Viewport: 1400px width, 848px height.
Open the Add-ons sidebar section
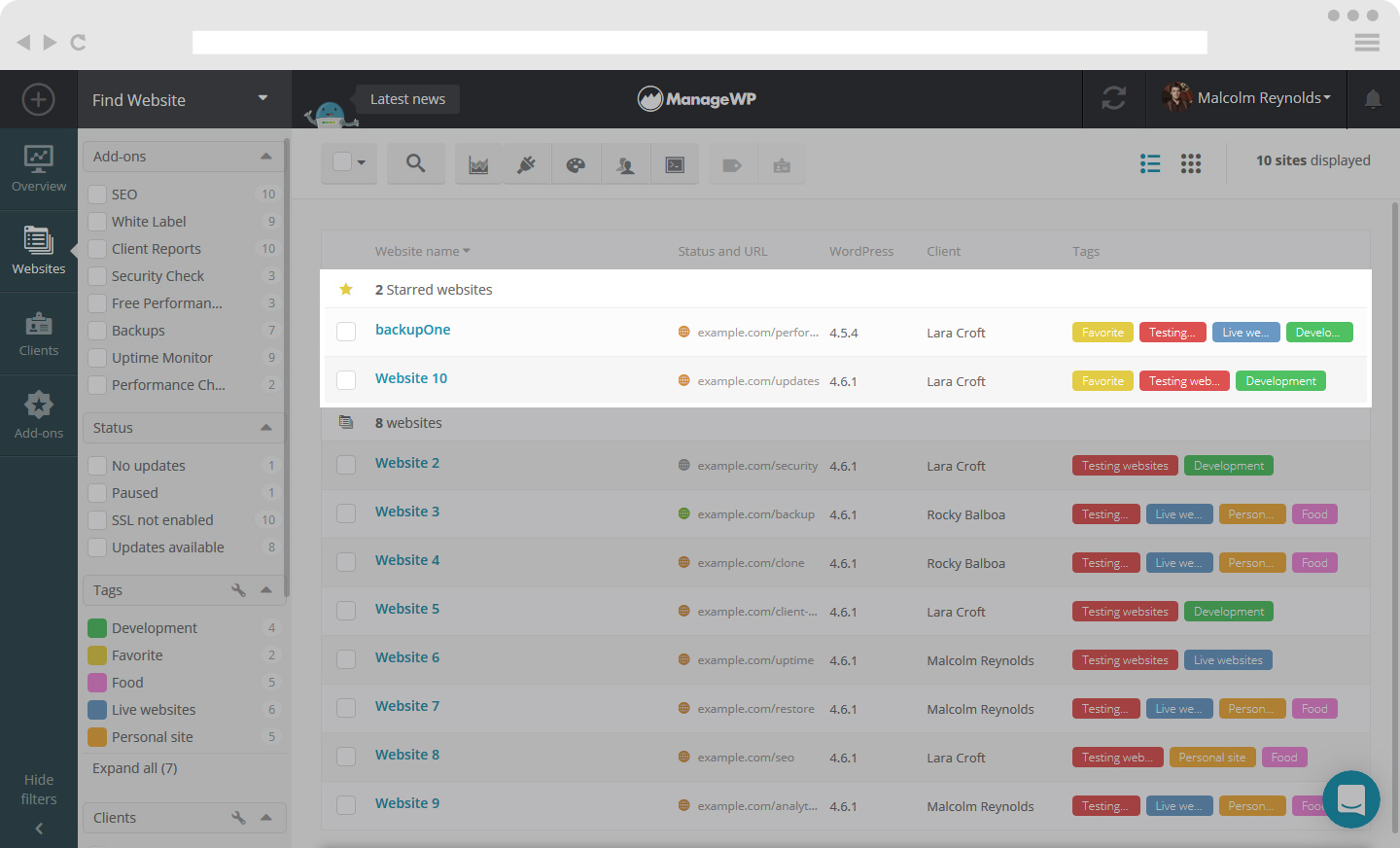click(x=39, y=415)
